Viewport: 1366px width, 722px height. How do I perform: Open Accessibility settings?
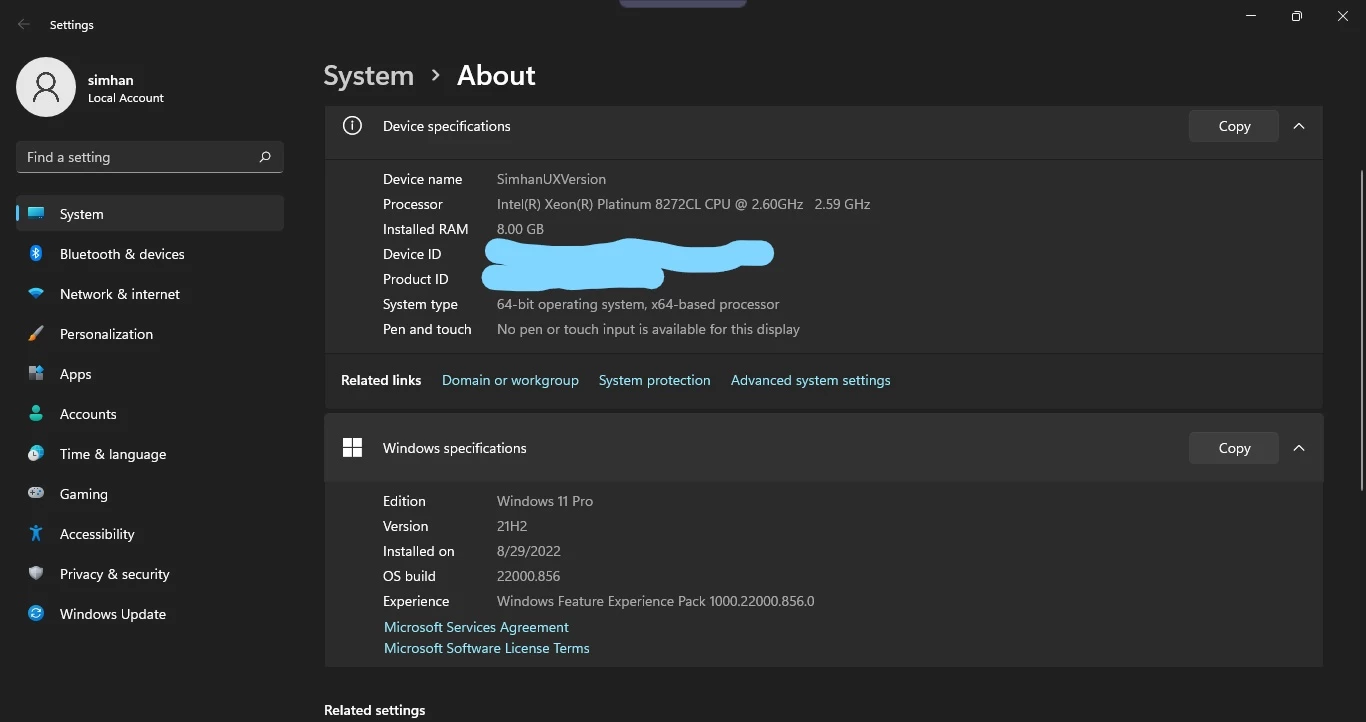click(x=150, y=534)
